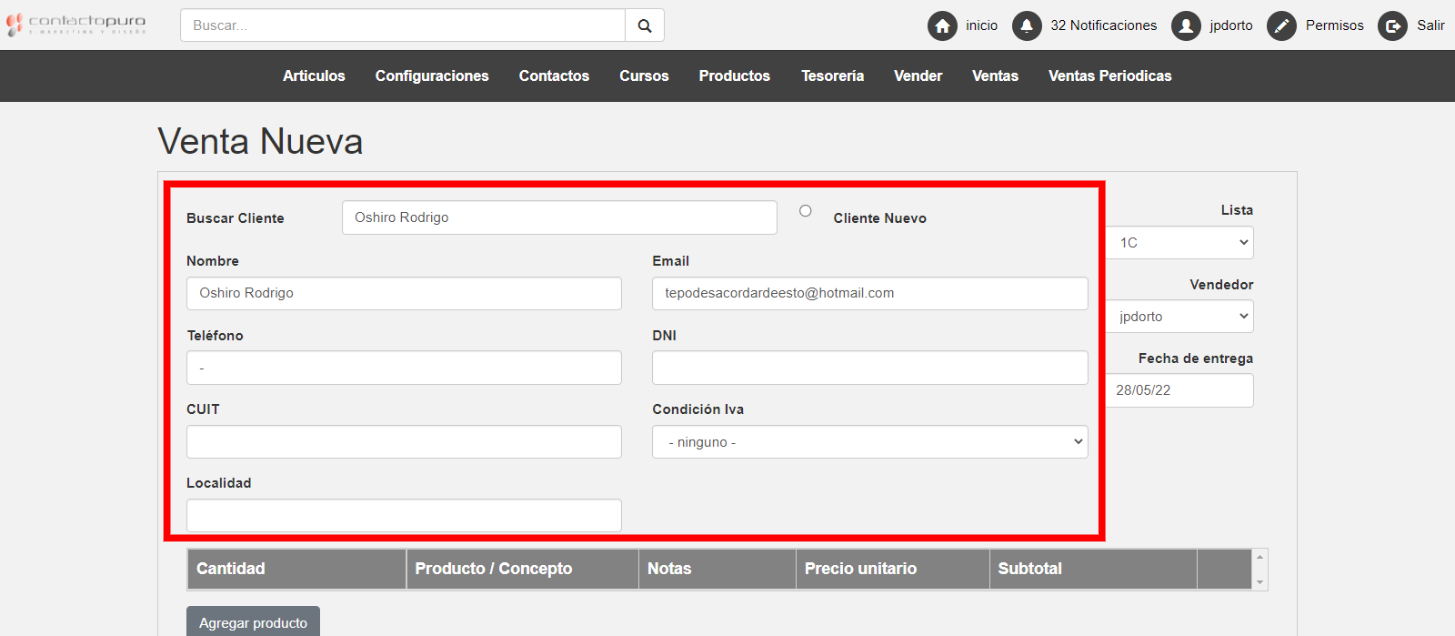Click the Fecha de entrega date field
Screen dimensions: 1455x636
pos(1180,391)
